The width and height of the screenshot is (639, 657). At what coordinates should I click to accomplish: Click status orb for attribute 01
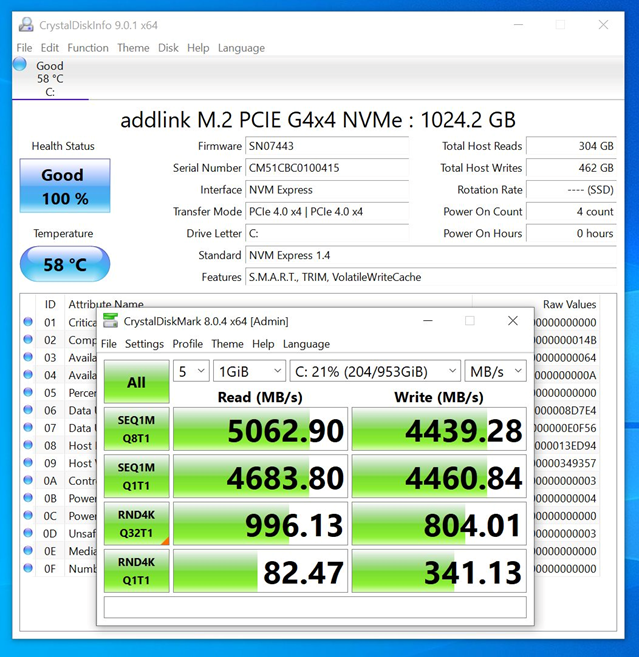28,321
